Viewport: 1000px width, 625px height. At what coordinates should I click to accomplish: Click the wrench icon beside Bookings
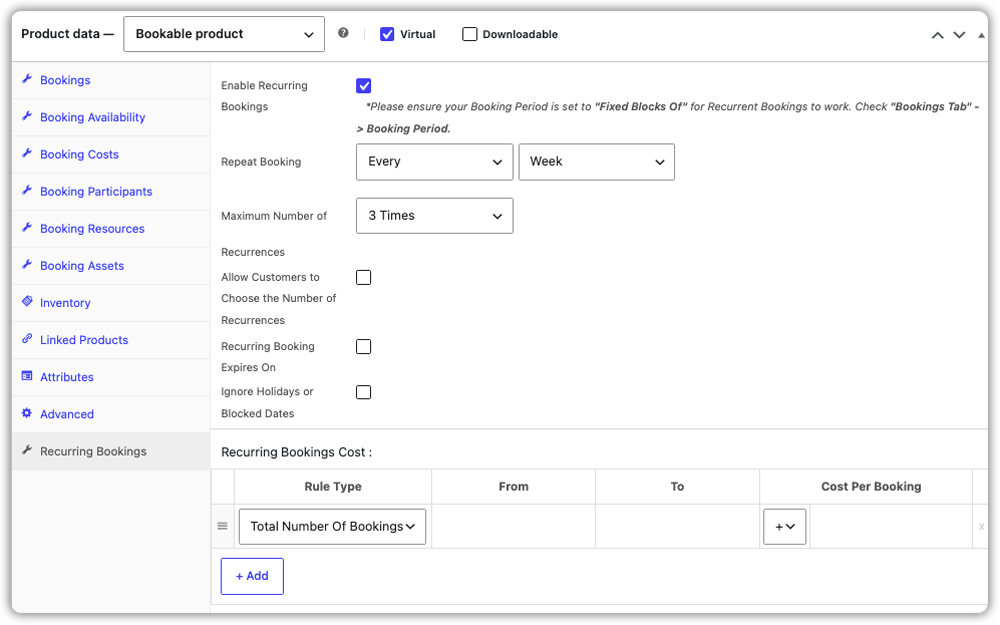coord(27,79)
